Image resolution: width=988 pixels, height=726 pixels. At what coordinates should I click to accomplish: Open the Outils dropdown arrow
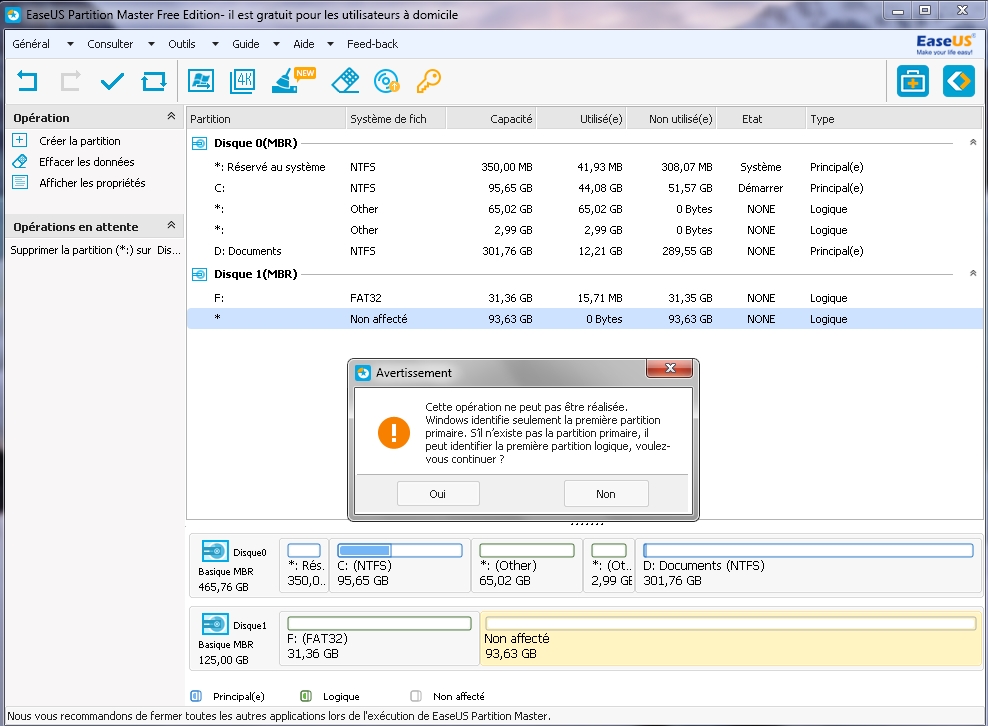click(x=215, y=44)
